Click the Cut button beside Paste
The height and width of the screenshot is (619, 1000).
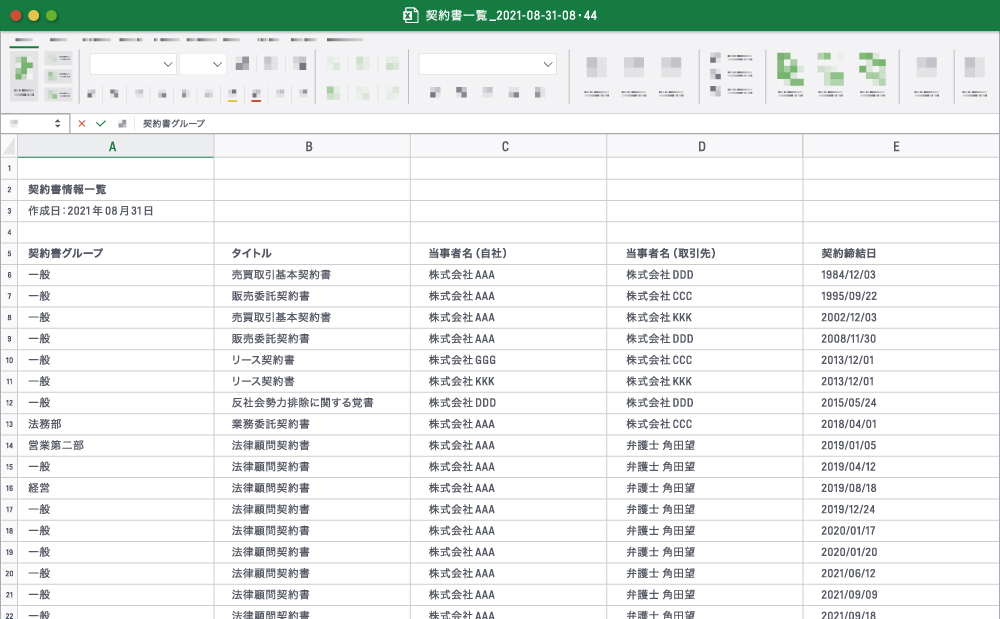click(x=58, y=60)
